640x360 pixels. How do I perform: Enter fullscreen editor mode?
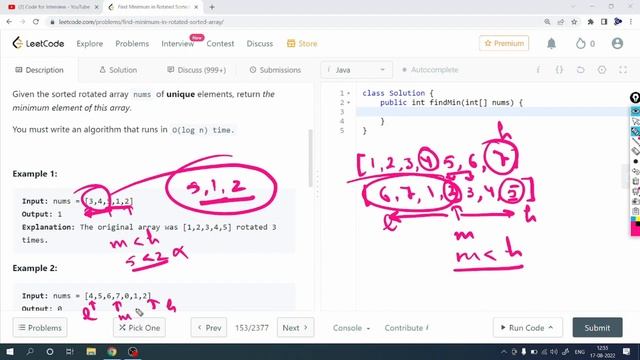tap(623, 70)
